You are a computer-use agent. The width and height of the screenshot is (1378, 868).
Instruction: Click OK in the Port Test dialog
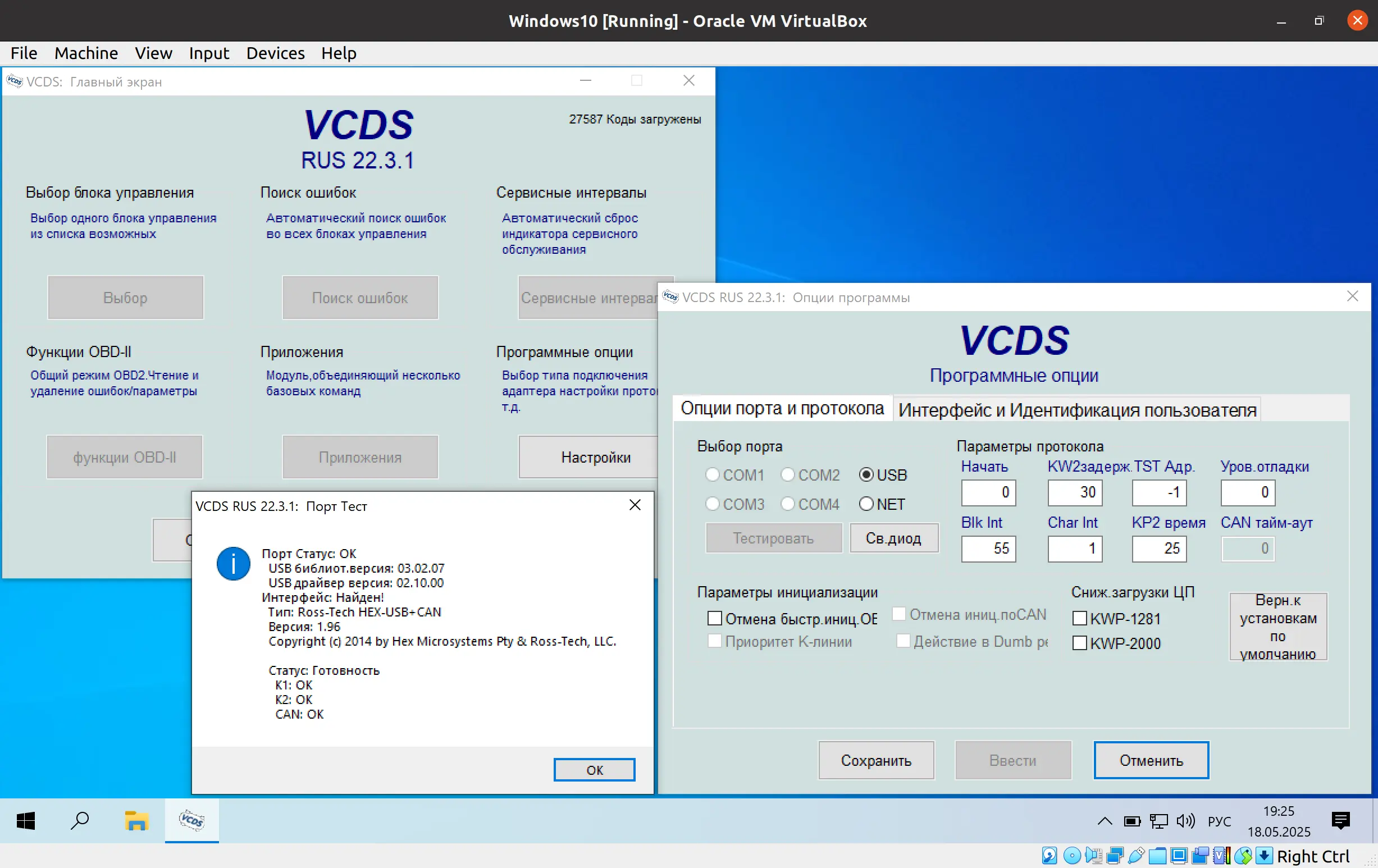594,770
